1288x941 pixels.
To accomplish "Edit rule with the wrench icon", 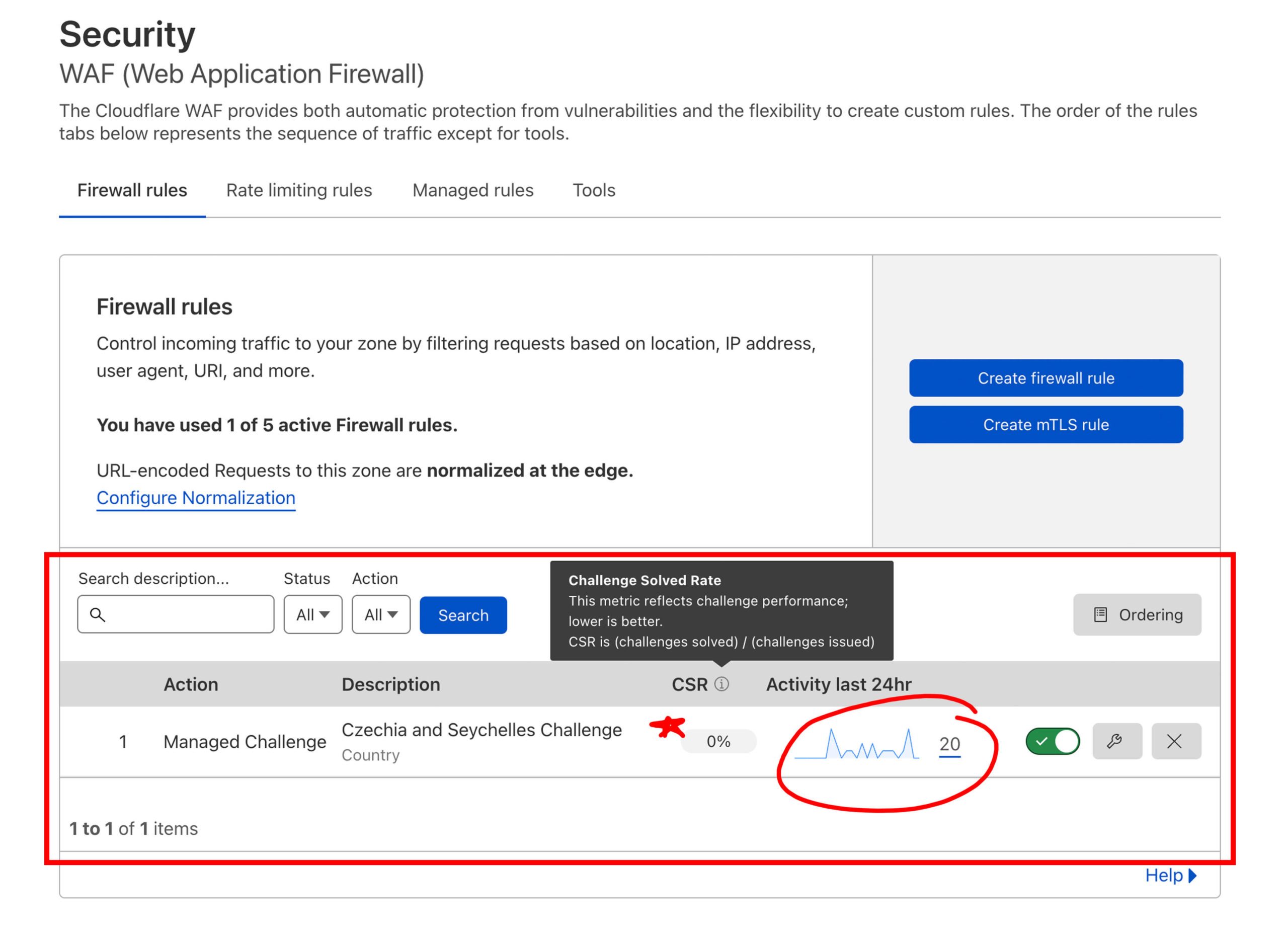I will (1117, 741).
